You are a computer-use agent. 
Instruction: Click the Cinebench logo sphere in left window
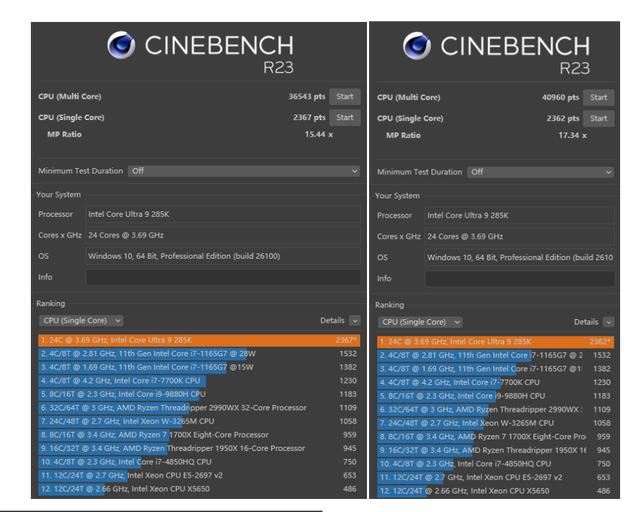pos(121,45)
